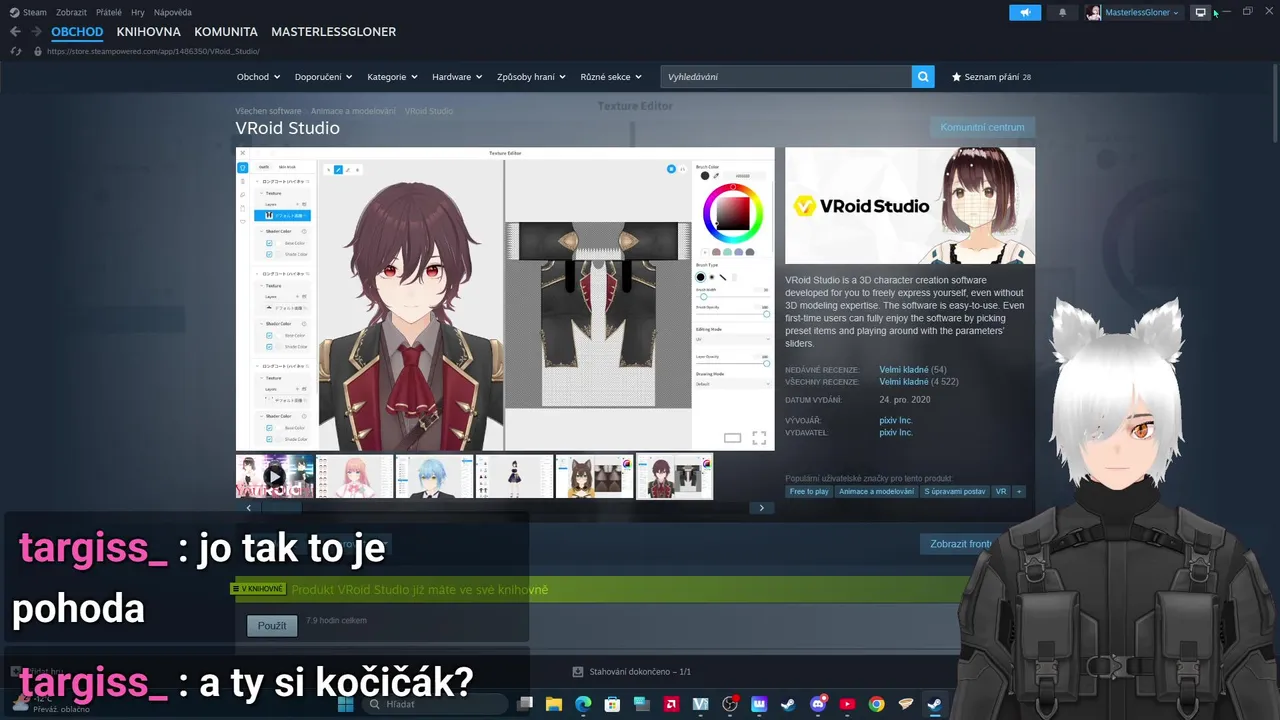Click the Zobrazit frontu button
This screenshot has width=1280, height=720.
click(x=960, y=544)
